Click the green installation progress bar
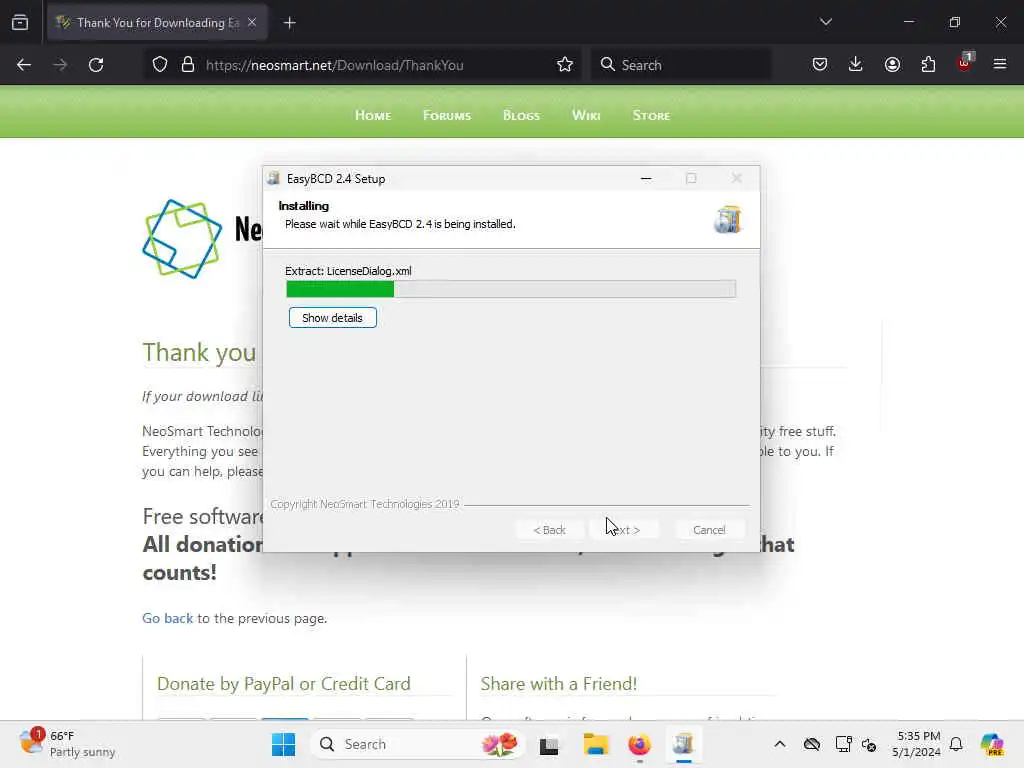This screenshot has height=768, width=1024. (x=511, y=289)
